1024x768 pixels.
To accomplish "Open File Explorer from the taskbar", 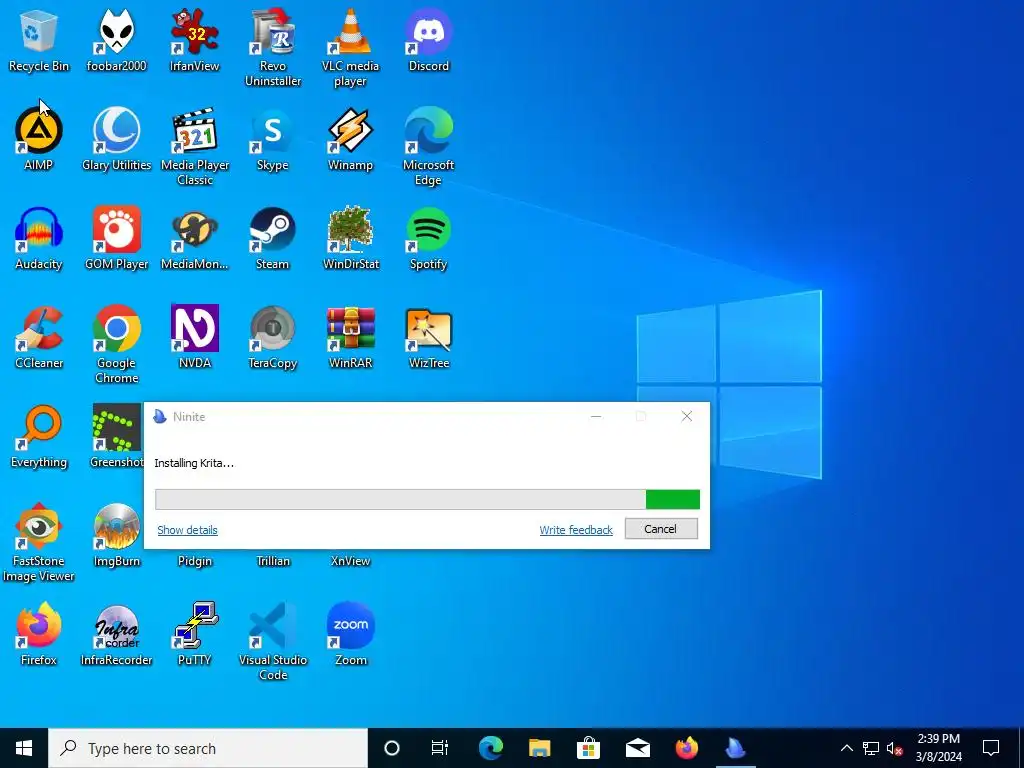I will pos(539,748).
